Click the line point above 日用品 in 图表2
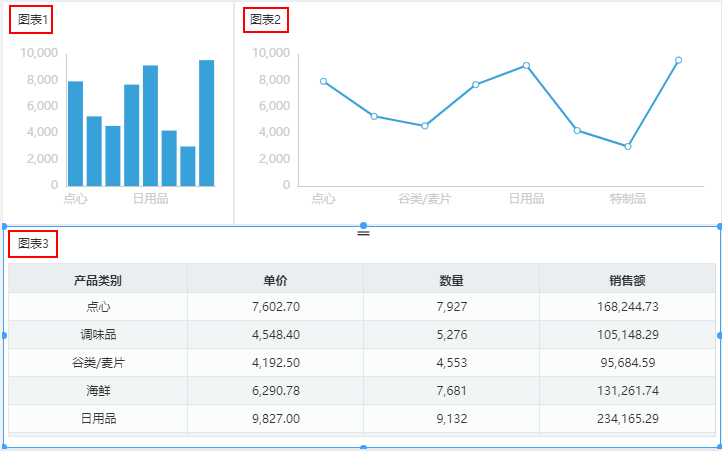This screenshot has width=722, height=451. (526, 65)
